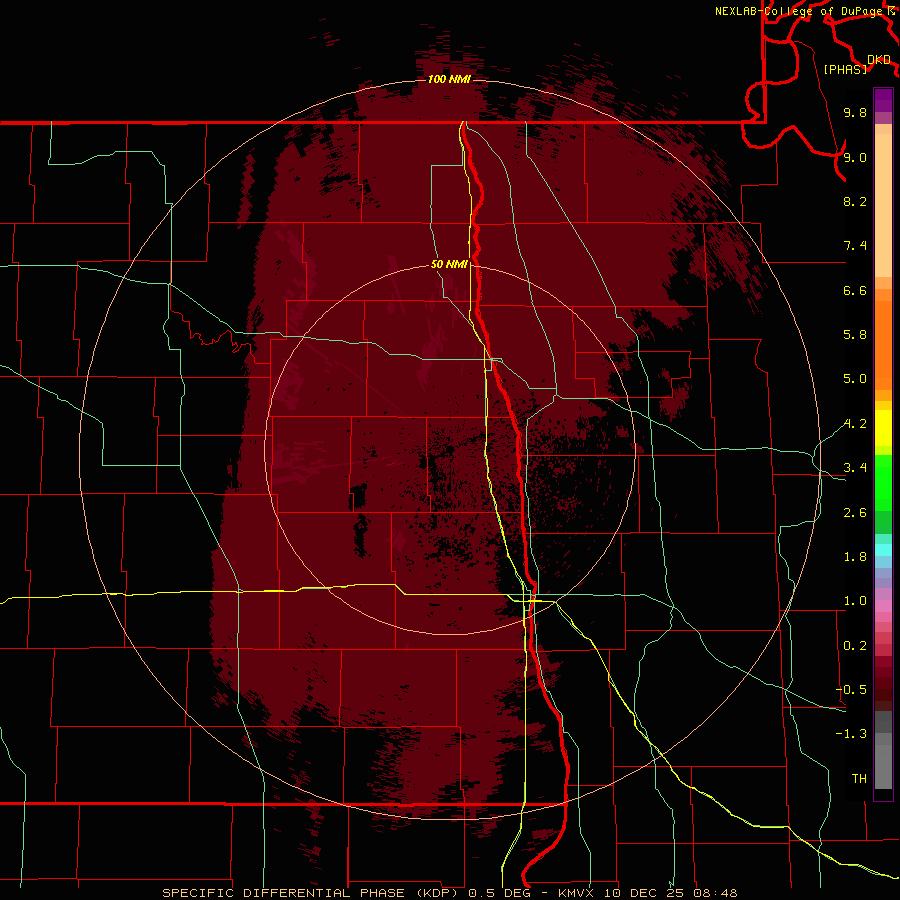Click the 9.0 color scale value
Screen dimensions: 900x900
click(x=855, y=157)
